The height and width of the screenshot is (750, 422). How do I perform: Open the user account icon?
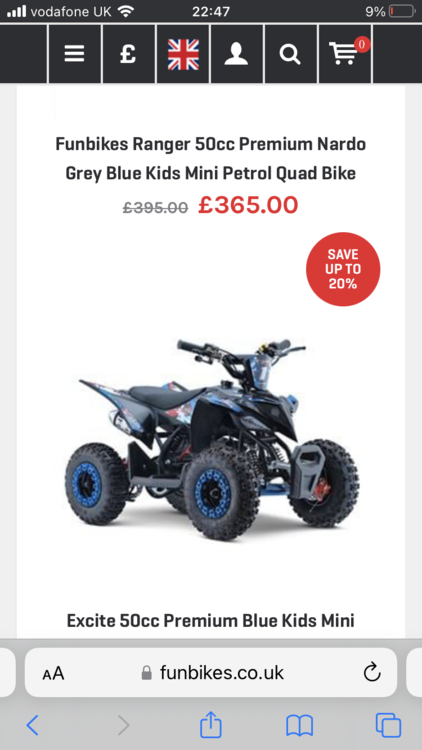(x=237, y=54)
